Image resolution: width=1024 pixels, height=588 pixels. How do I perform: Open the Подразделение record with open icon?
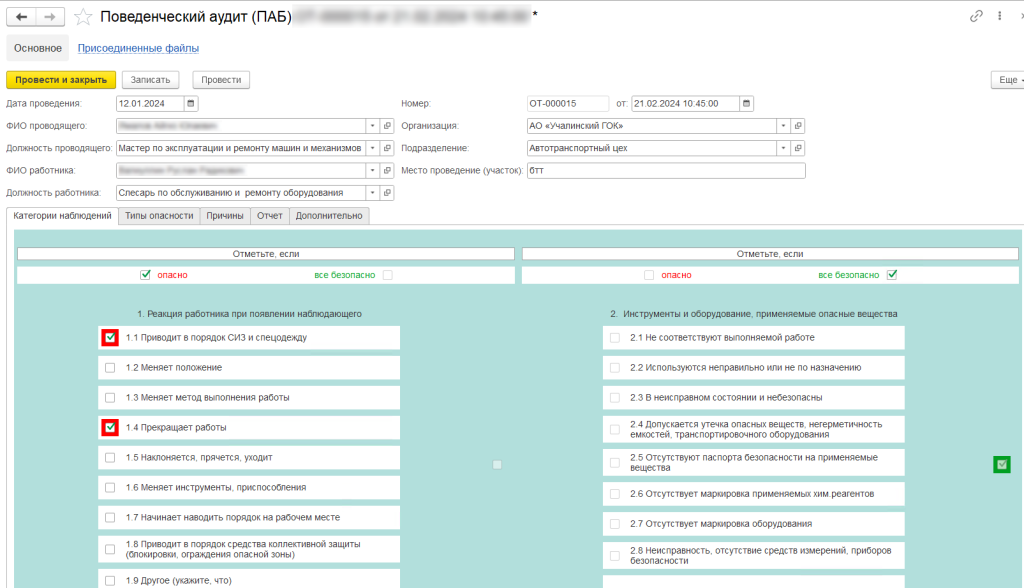[x=798, y=148]
